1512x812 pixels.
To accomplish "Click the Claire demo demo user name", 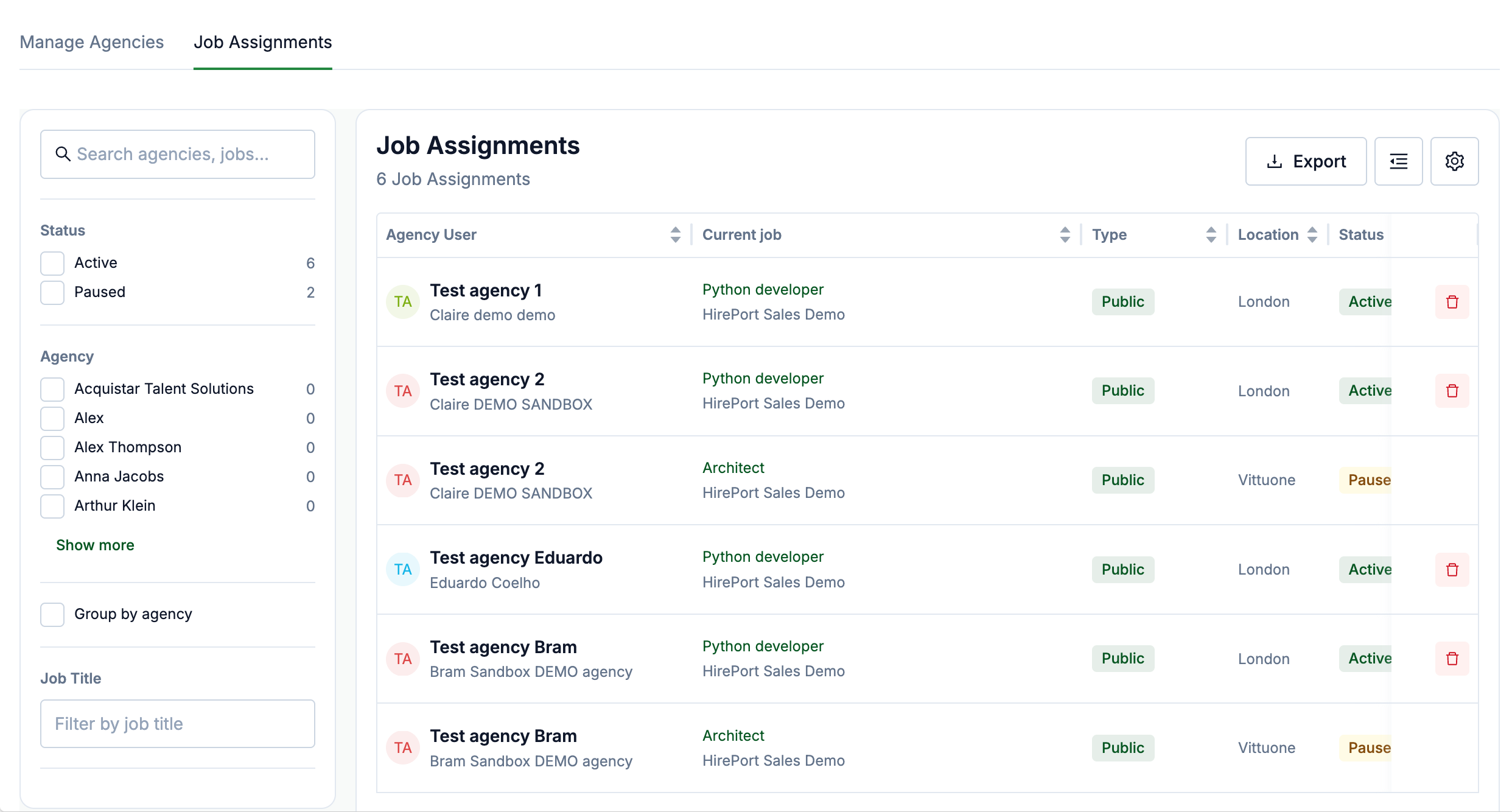I will (x=492, y=315).
